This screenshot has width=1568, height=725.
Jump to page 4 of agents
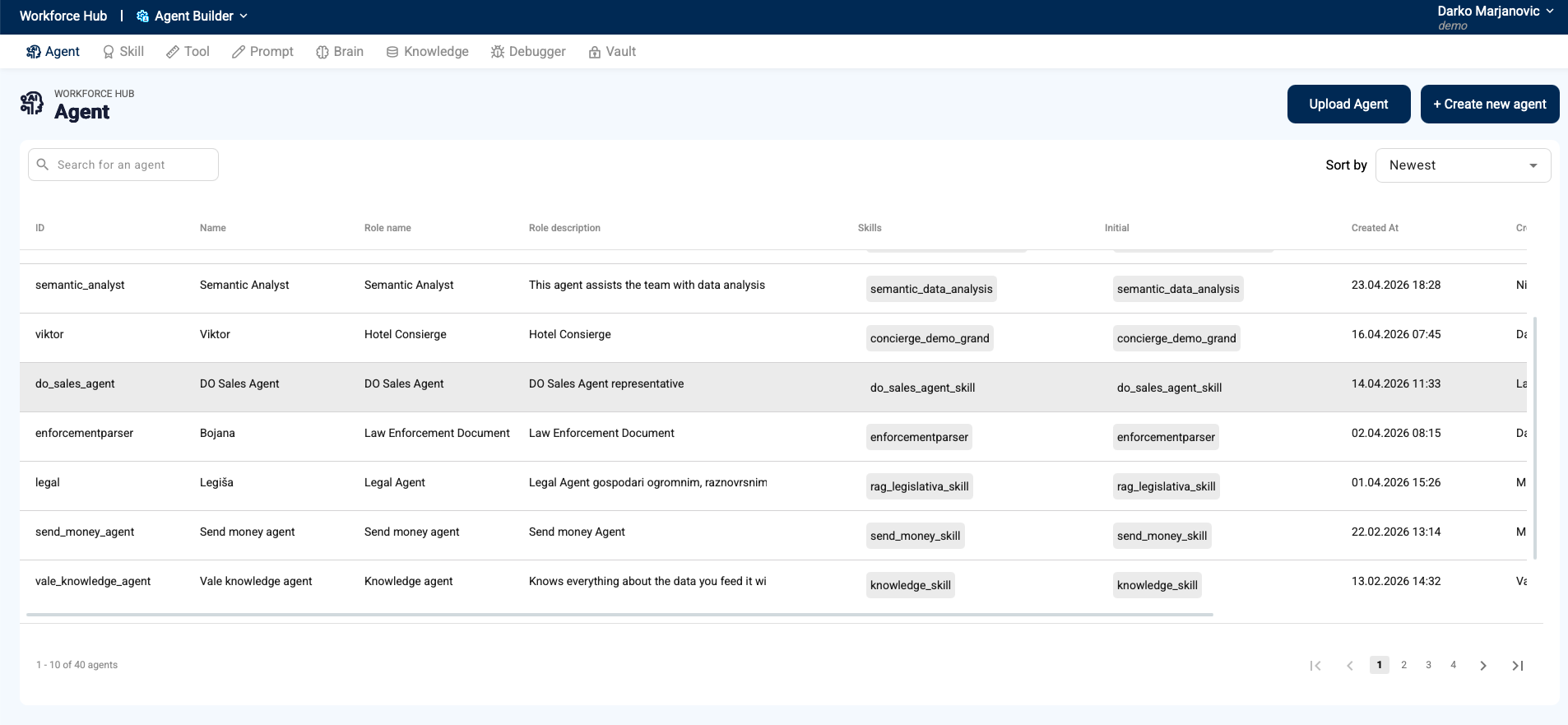coord(1454,665)
